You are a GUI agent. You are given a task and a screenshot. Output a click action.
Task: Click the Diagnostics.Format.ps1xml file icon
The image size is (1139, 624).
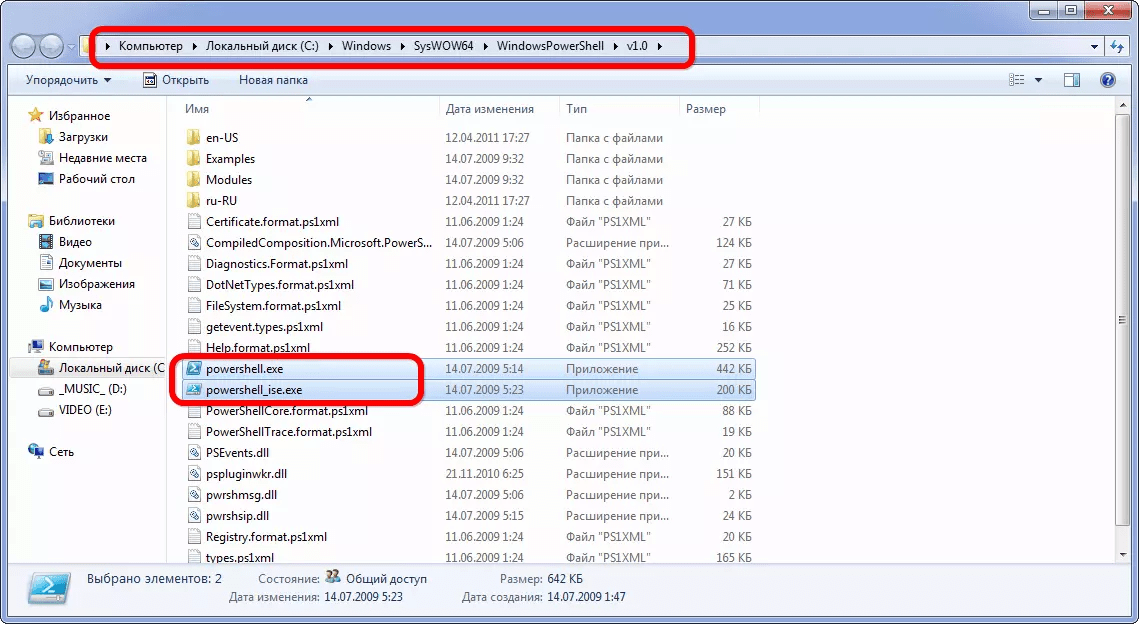pos(193,264)
